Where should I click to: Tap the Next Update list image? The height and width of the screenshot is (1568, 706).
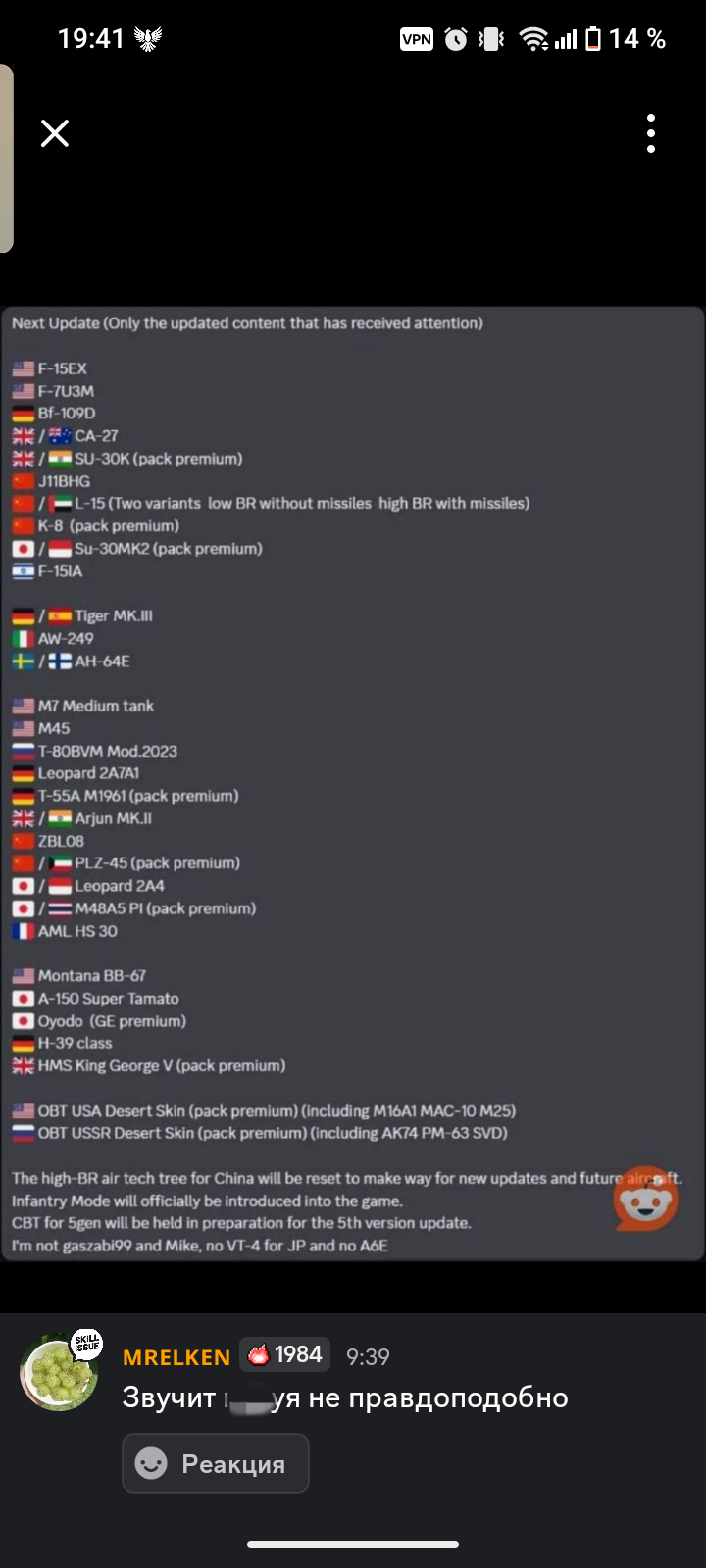(x=353, y=784)
